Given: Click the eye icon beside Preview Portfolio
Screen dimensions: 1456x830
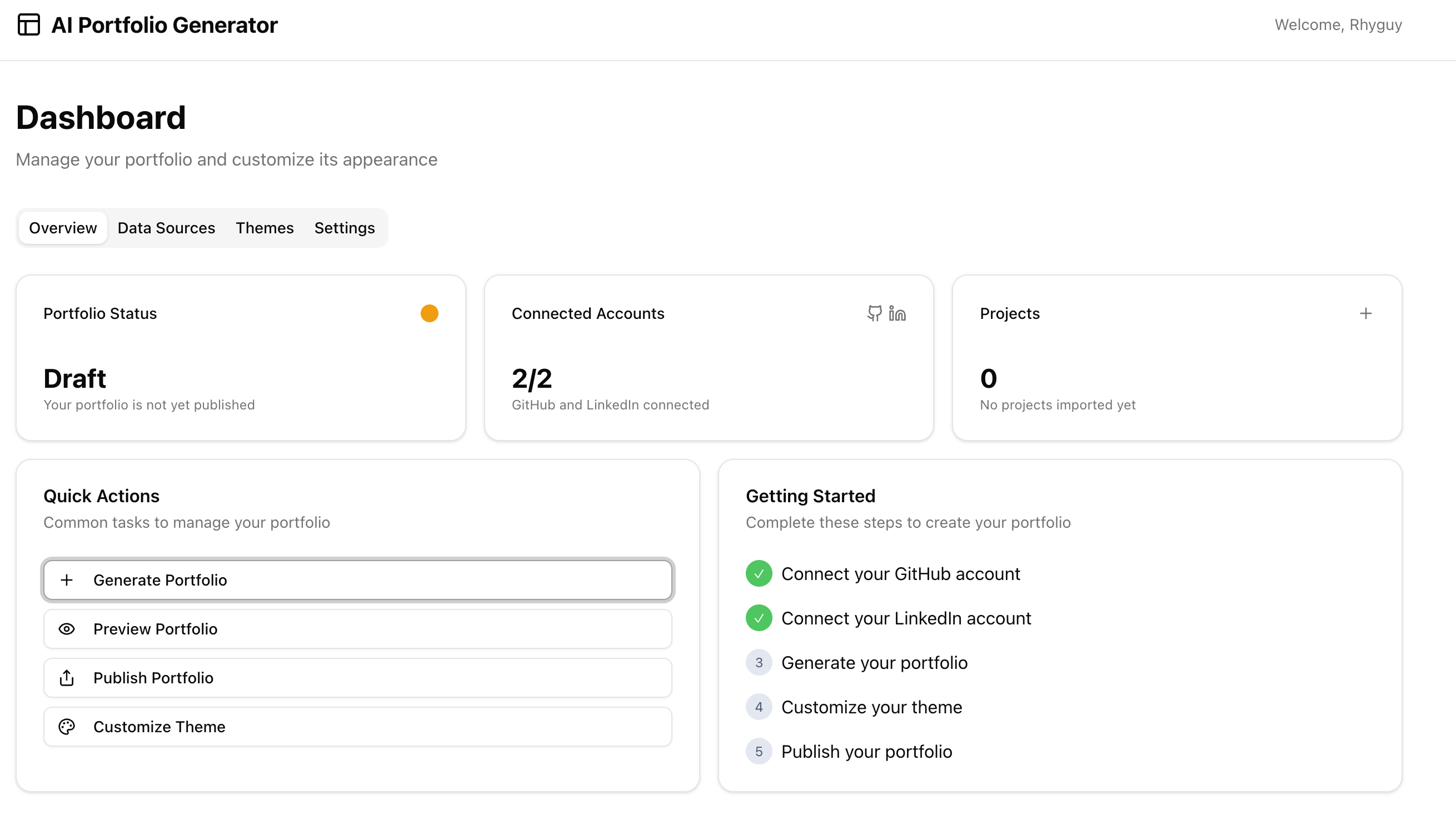Looking at the screenshot, I should click(67, 629).
